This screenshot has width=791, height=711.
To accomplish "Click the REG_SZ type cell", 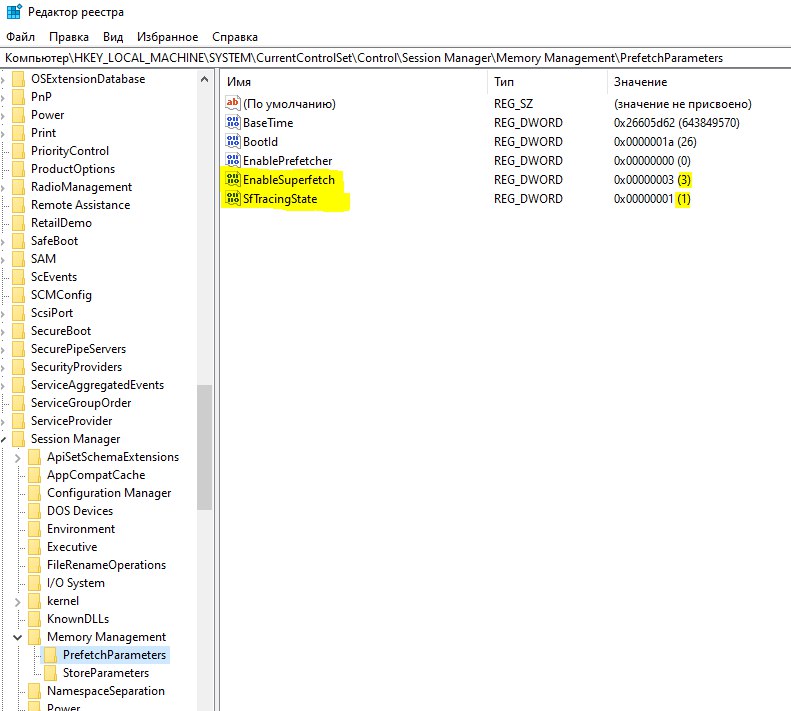I will (513, 104).
